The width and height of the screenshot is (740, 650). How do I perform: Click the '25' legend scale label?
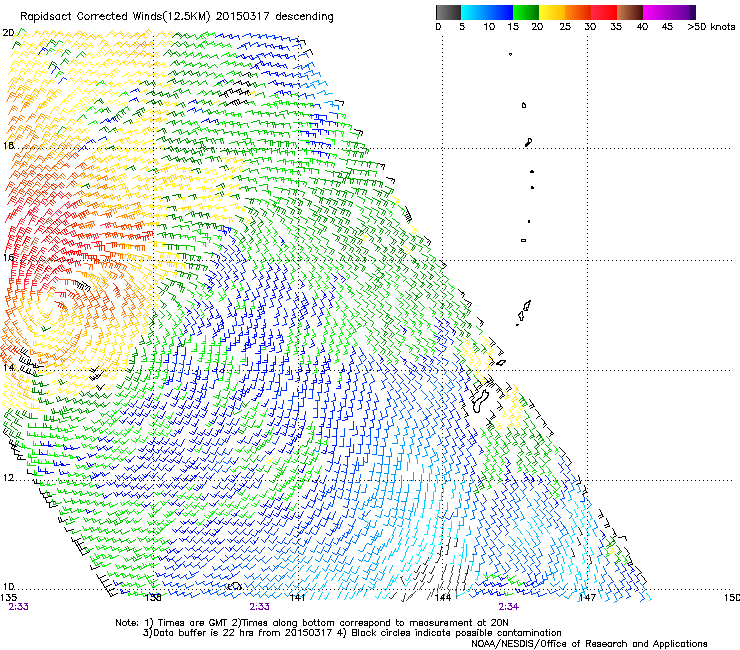click(565, 27)
